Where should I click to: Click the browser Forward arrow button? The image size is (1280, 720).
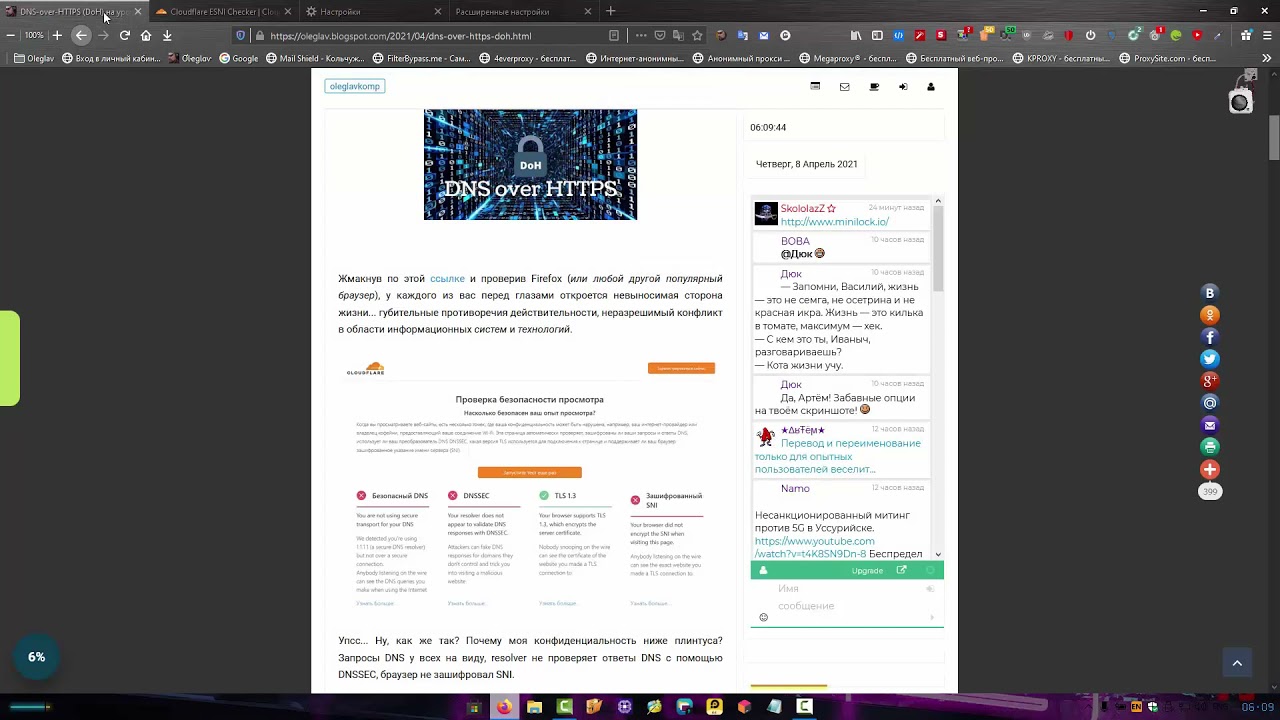103,35
